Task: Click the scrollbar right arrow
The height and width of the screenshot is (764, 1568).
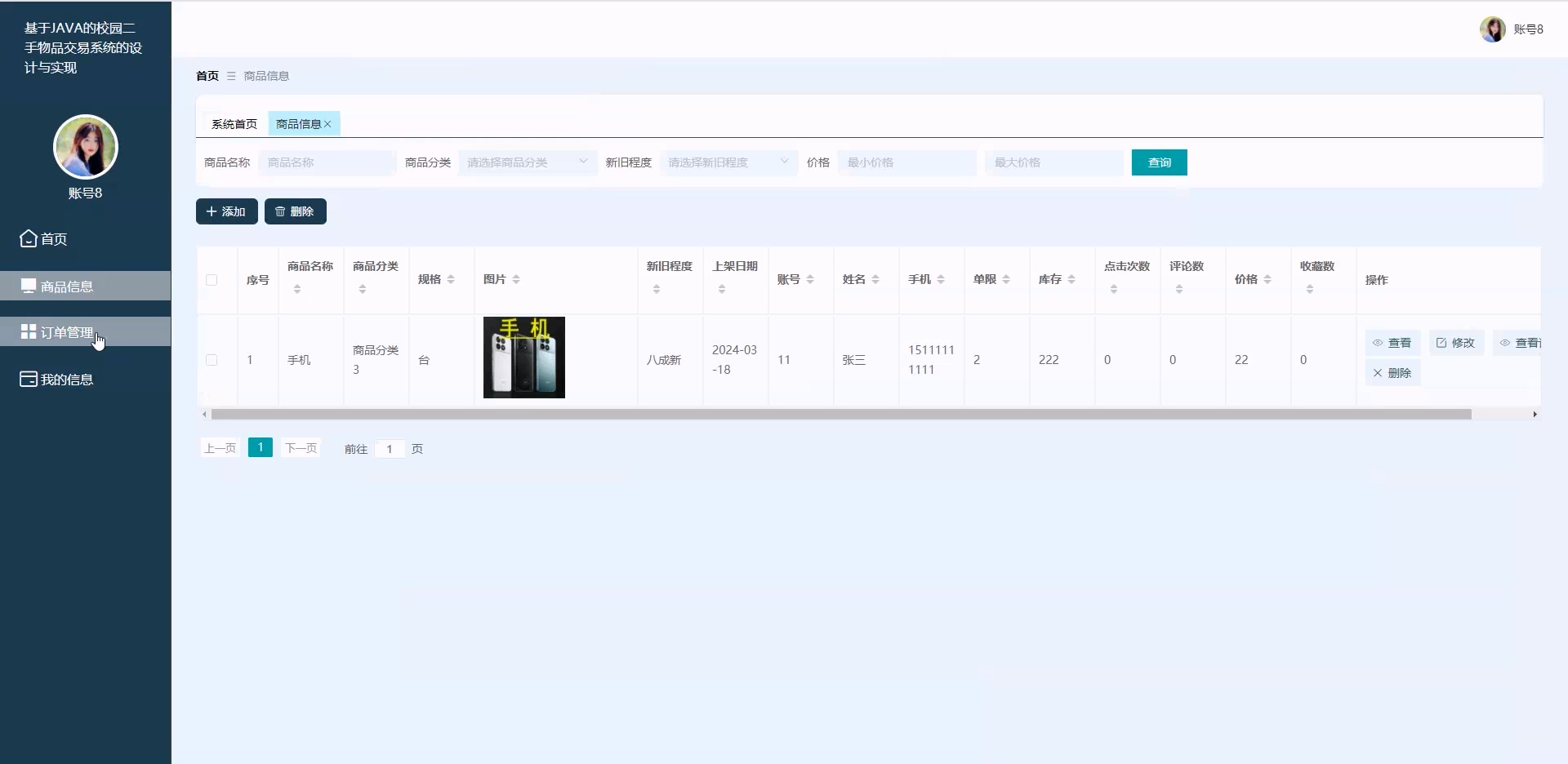Action: (x=1535, y=415)
